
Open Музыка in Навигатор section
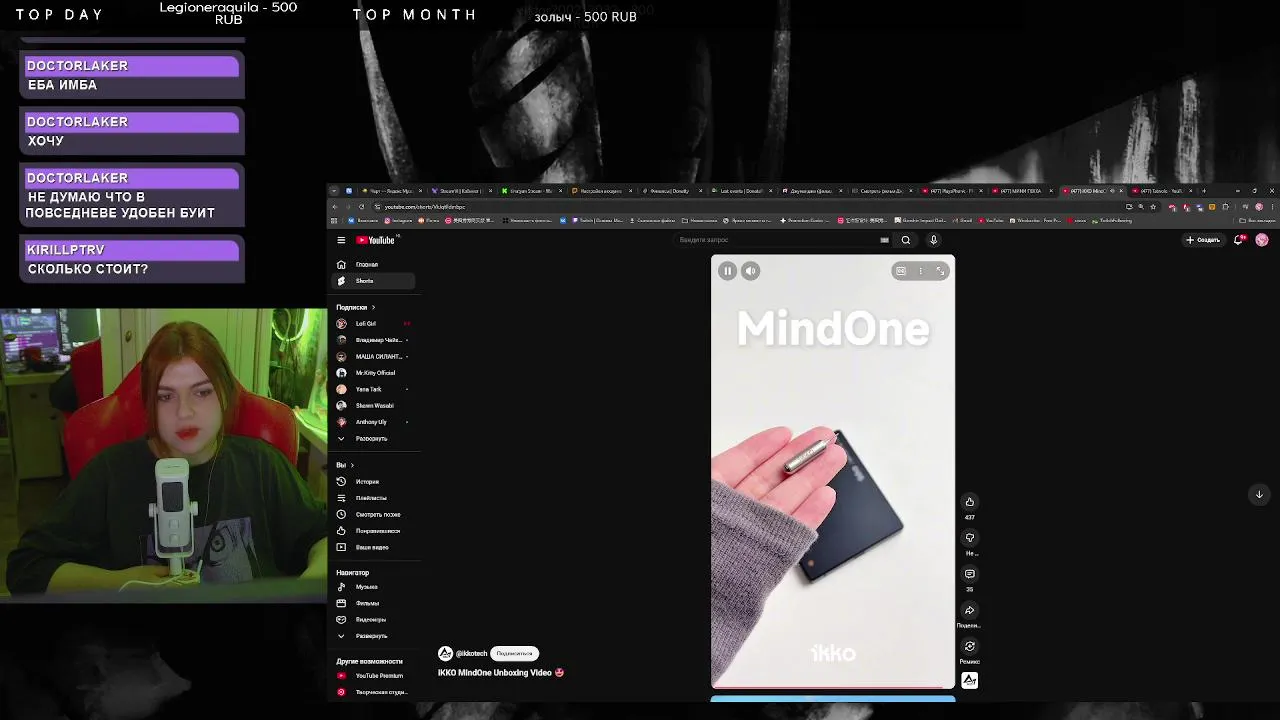click(x=372, y=587)
